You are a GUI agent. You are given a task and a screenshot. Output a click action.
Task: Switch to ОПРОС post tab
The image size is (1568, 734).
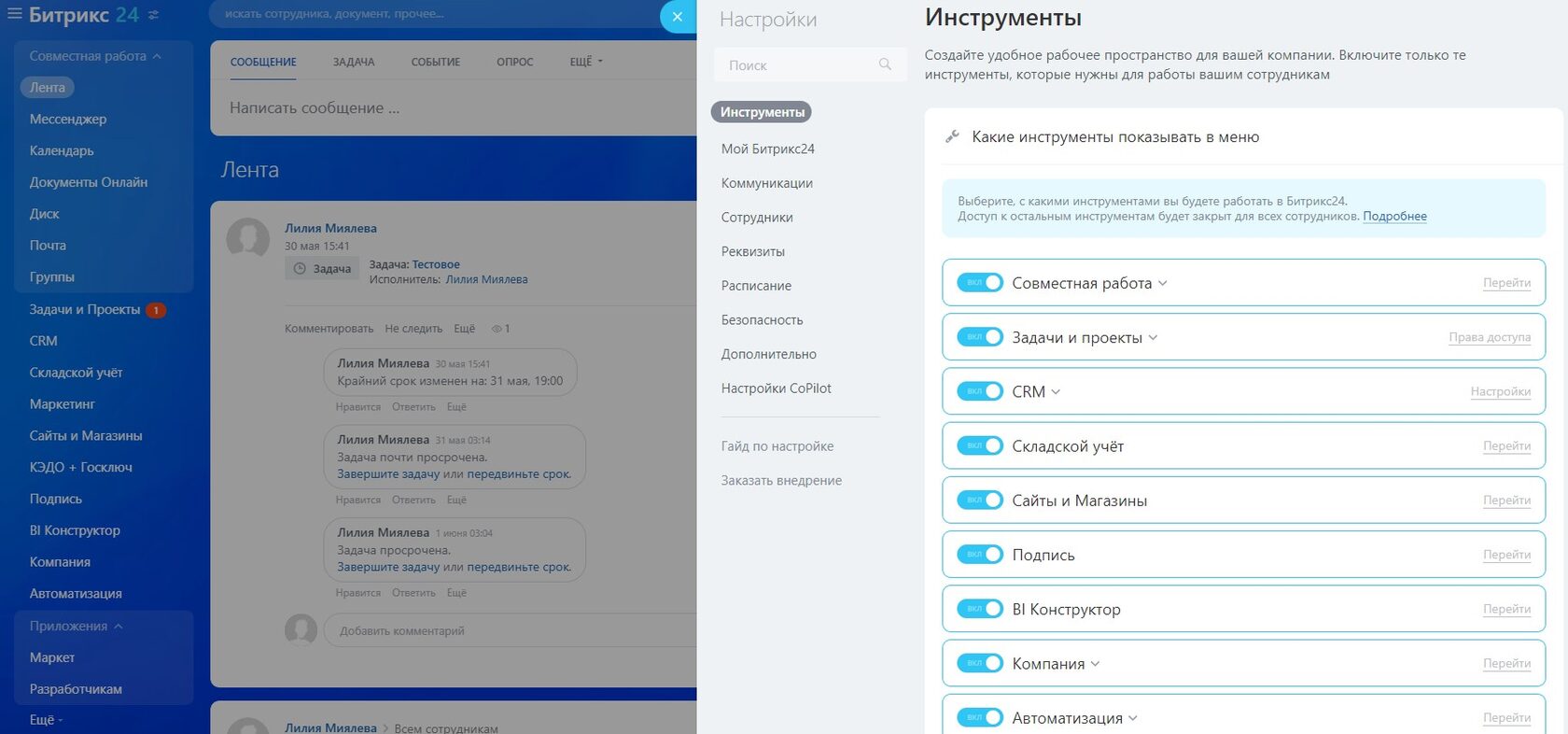pos(515,62)
